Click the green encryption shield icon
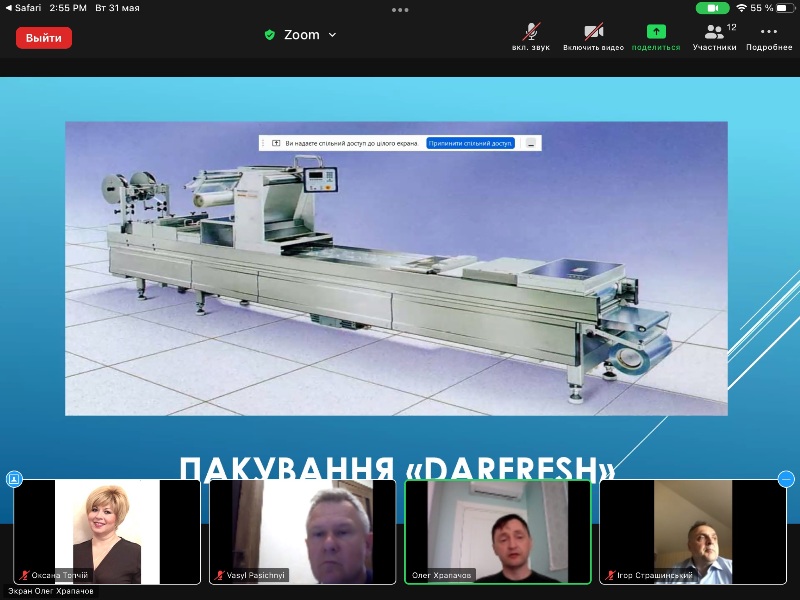Screen dimensions: 800x600 [269, 35]
